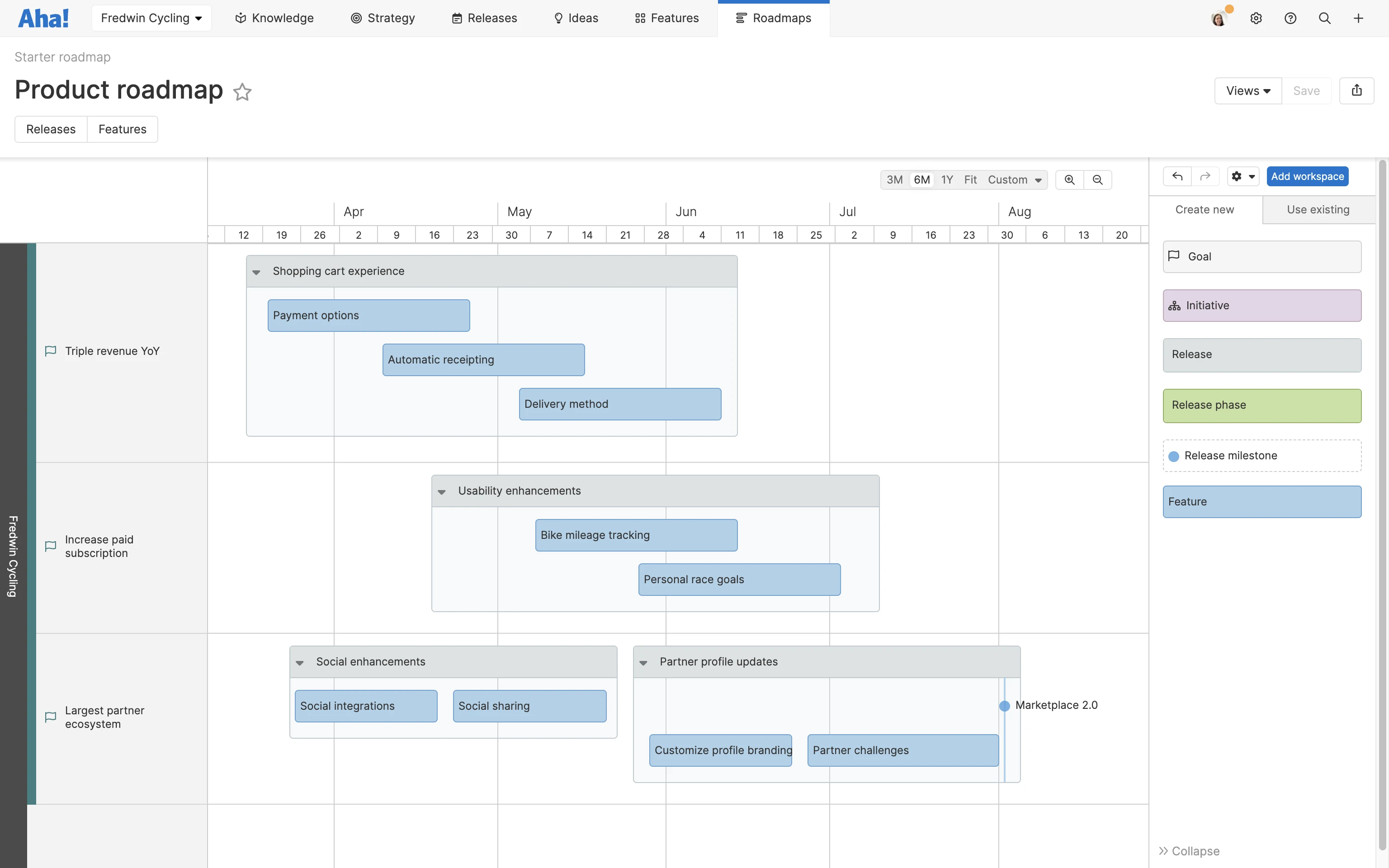Click the Marketplace 2.0 milestone marker
The height and width of the screenshot is (868, 1389).
pos(1004,706)
